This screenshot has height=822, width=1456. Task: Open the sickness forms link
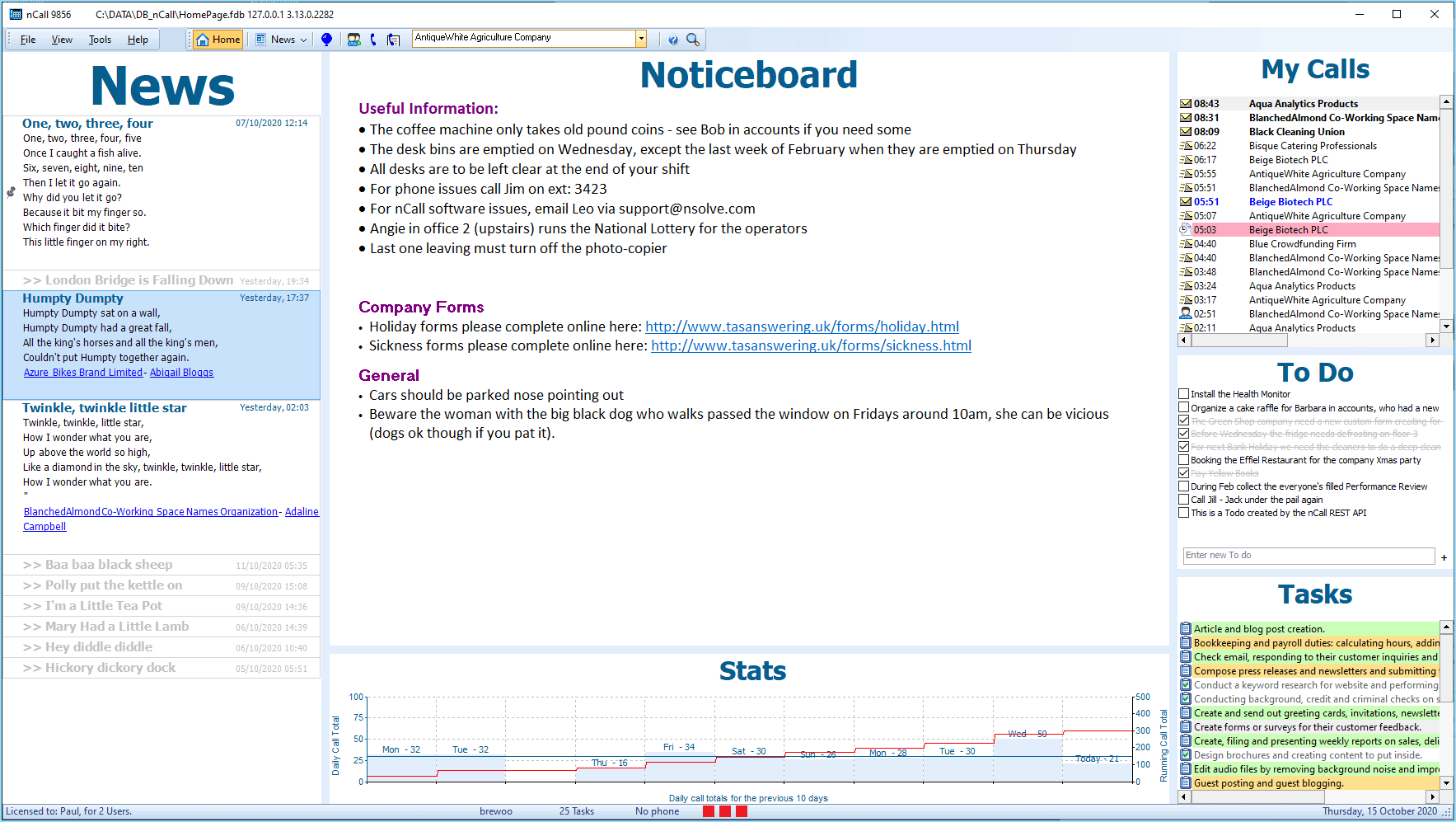(811, 345)
